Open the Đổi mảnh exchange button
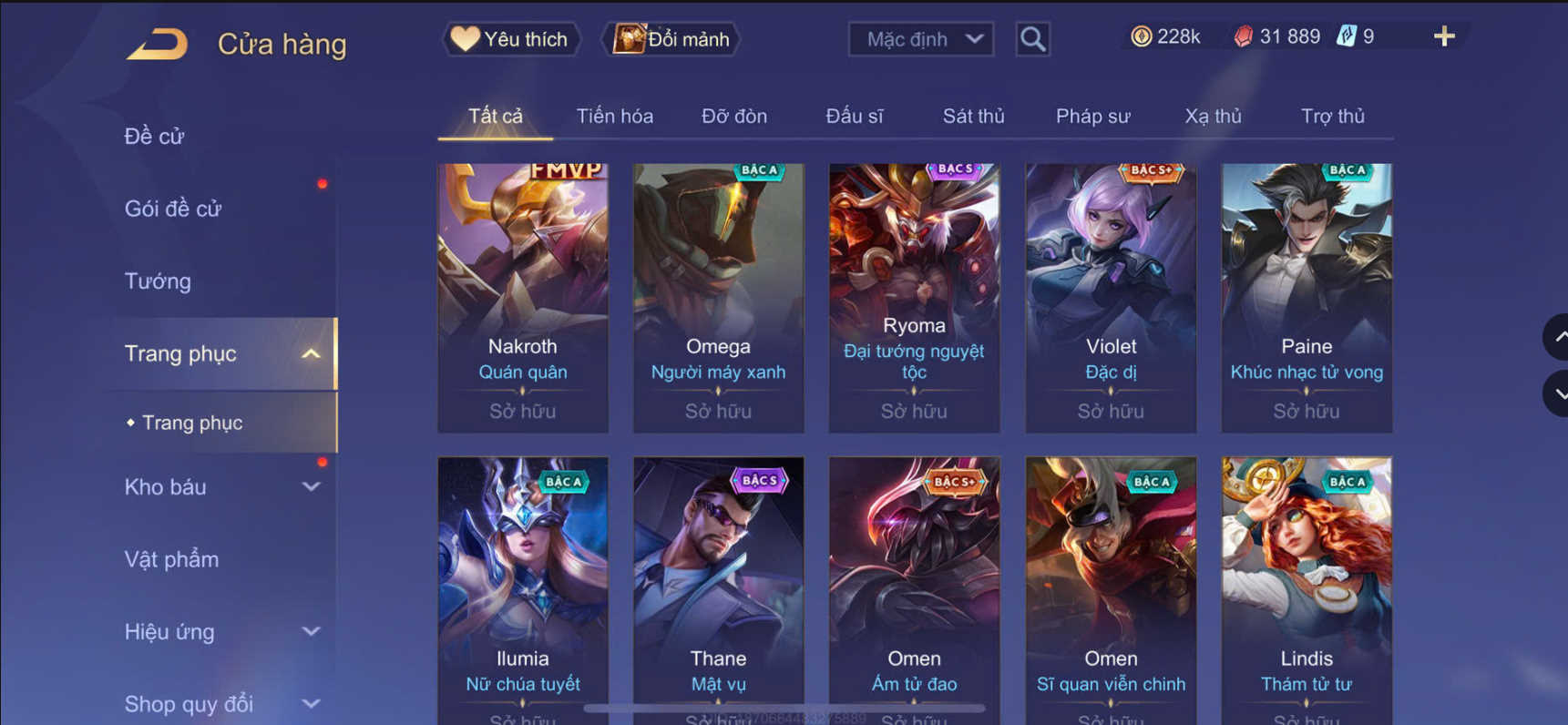This screenshot has width=1568, height=725. (671, 39)
